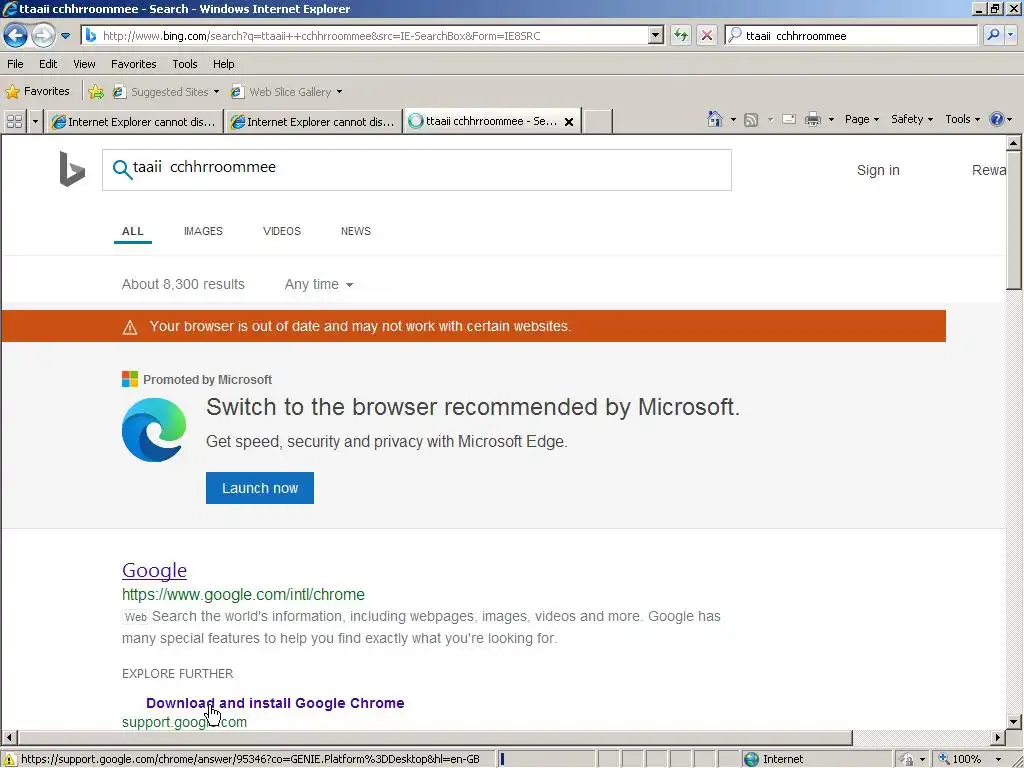The height and width of the screenshot is (768, 1024).
Task: Click the Forward navigation arrow
Action: [x=43, y=35]
